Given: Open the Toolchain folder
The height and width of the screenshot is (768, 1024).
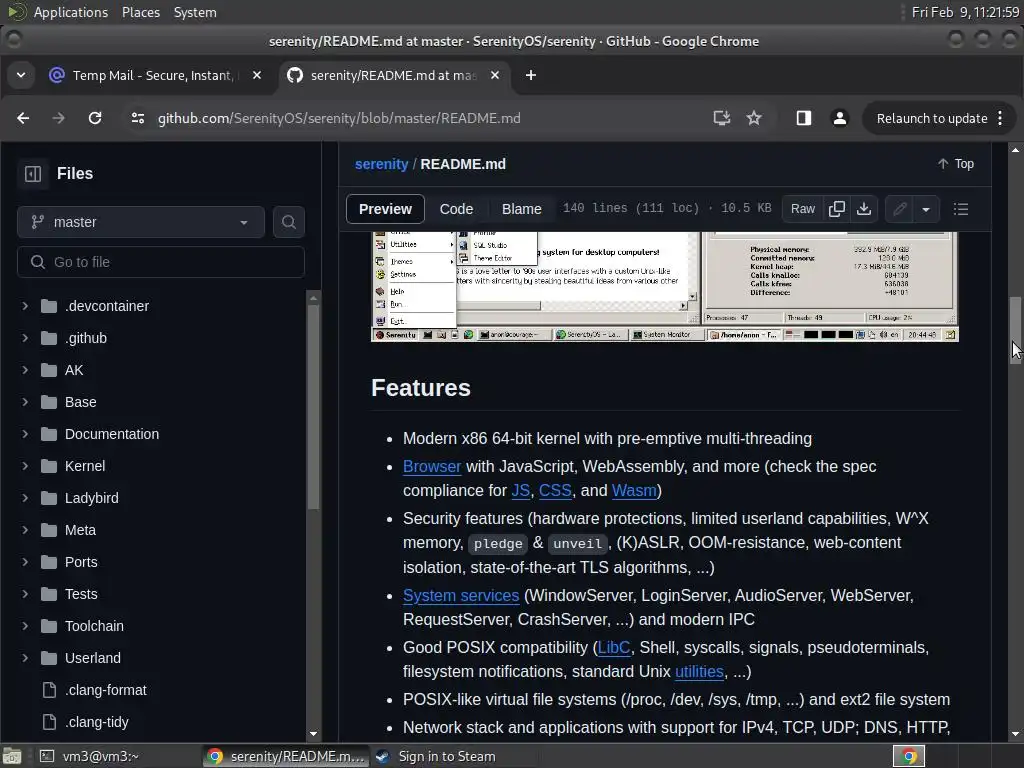Looking at the screenshot, I should tap(94, 626).
